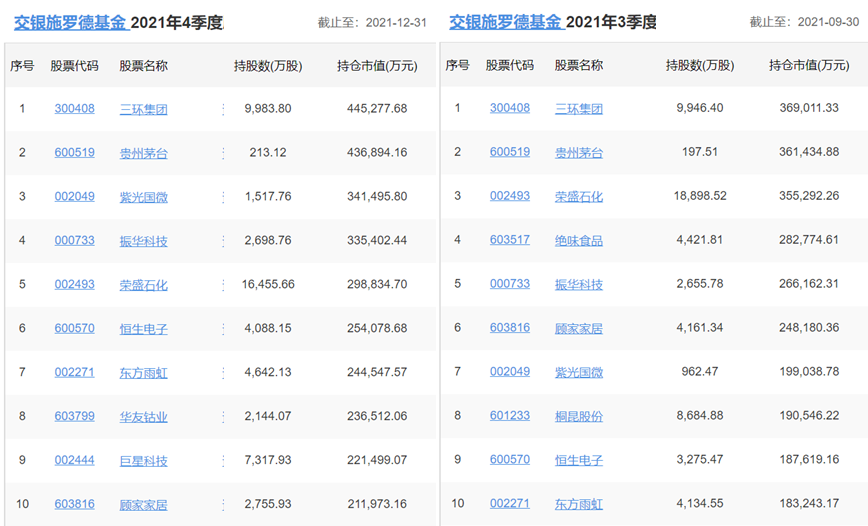The height and width of the screenshot is (526, 868).
Task: Select the share count 18,898.52
Action: coord(700,196)
